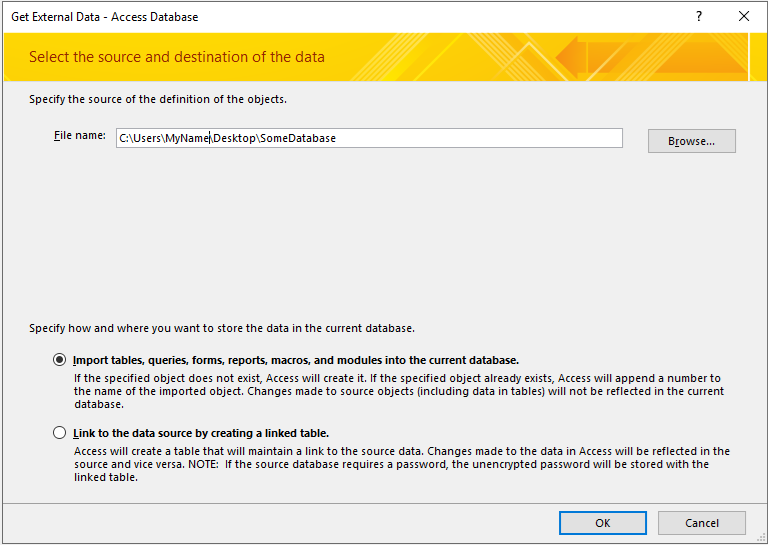
Task: Click the import option description paragraph
Action: point(398,391)
